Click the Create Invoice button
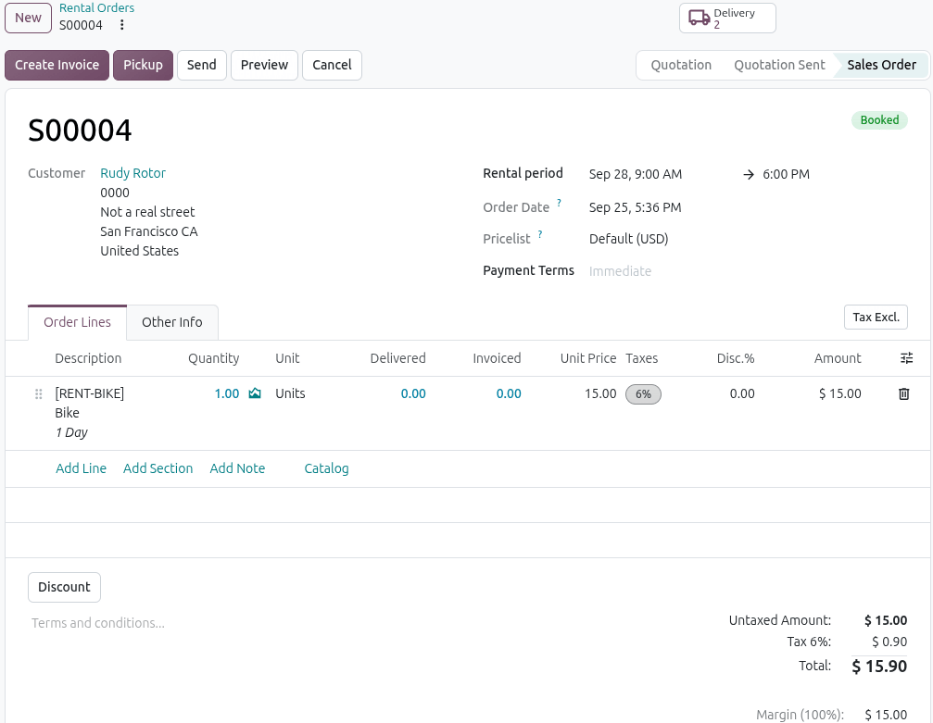The height and width of the screenshot is (723, 933). [57, 65]
